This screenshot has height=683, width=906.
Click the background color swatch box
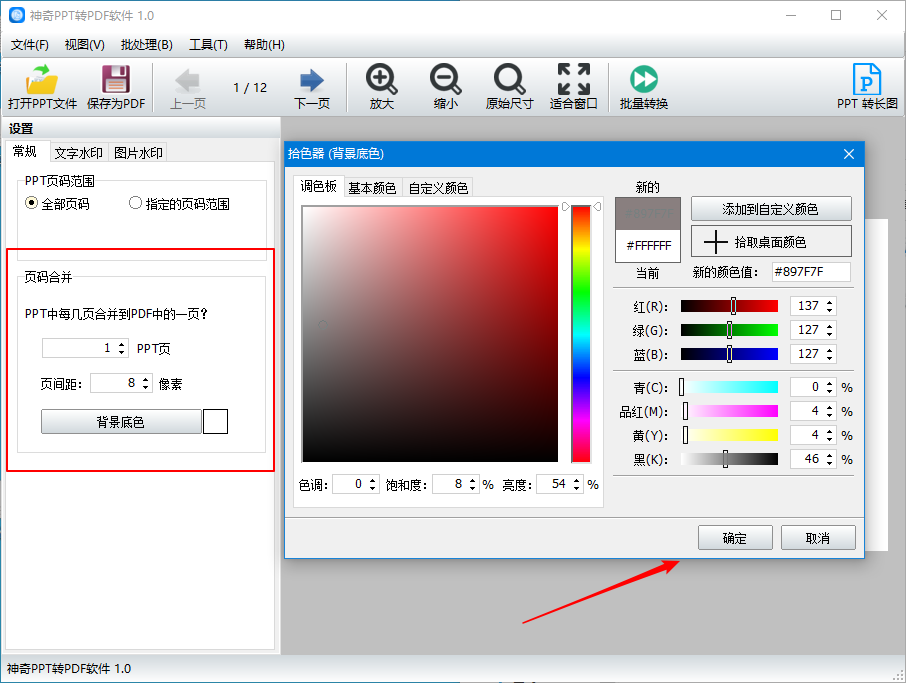(216, 421)
